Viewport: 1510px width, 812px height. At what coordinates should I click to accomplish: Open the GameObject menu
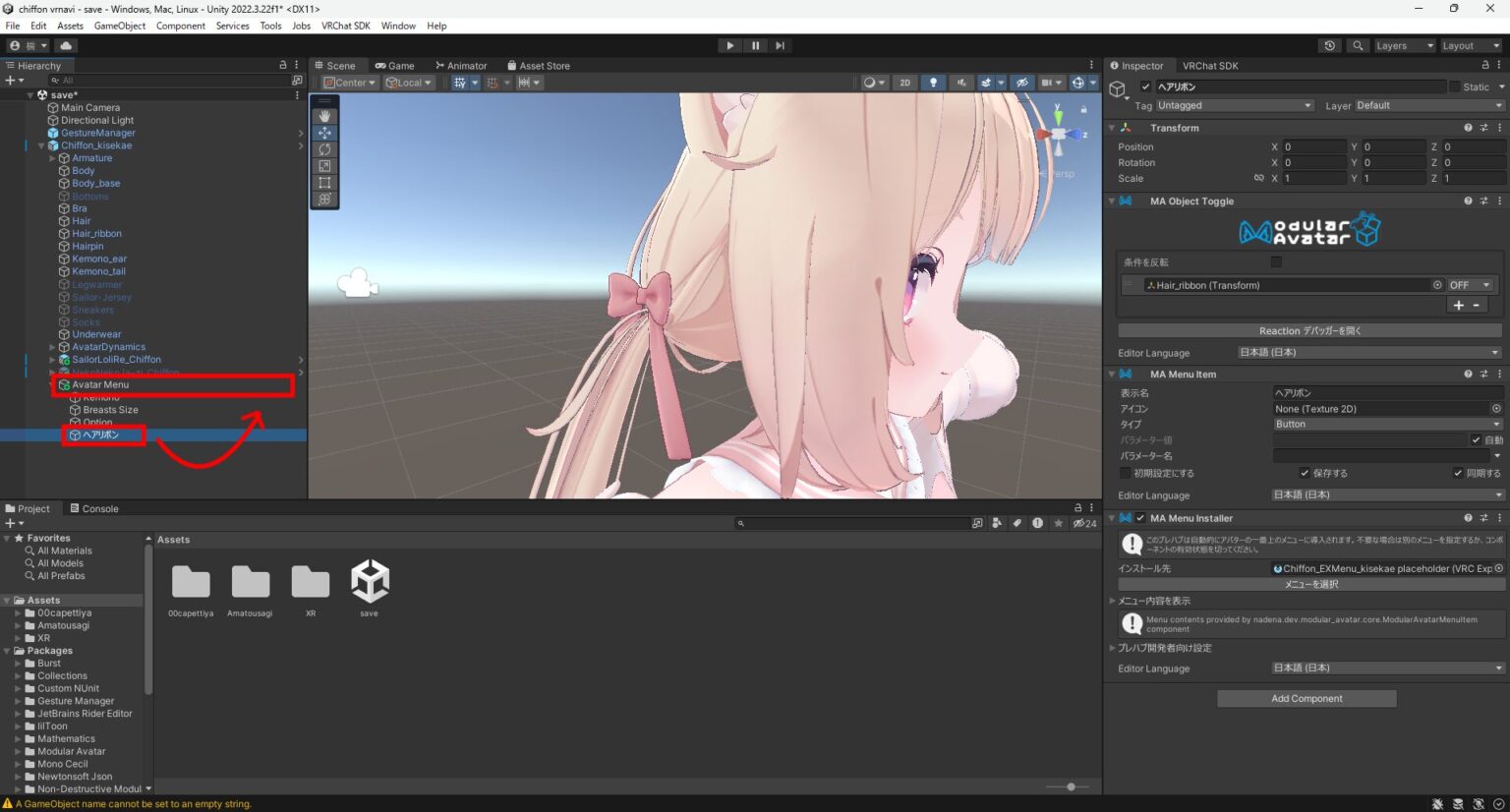[x=120, y=26]
